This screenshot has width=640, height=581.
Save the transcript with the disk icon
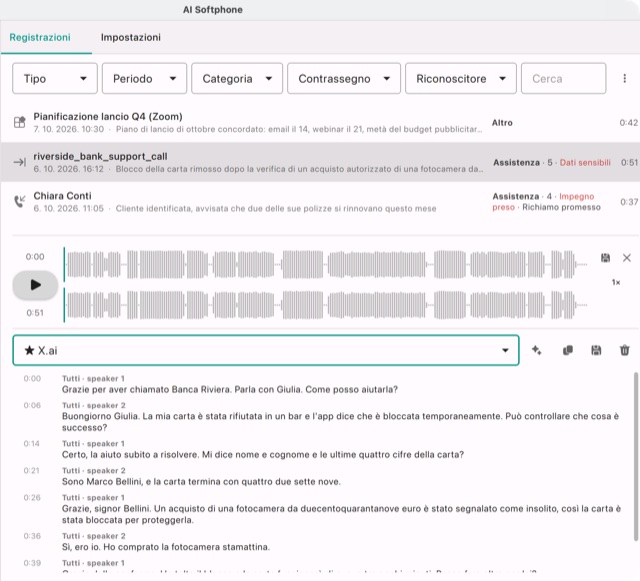tap(596, 350)
